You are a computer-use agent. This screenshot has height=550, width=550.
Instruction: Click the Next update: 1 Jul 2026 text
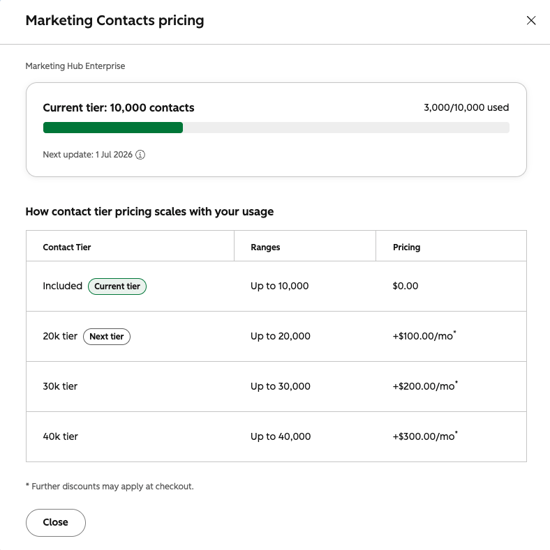click(88, 155)
